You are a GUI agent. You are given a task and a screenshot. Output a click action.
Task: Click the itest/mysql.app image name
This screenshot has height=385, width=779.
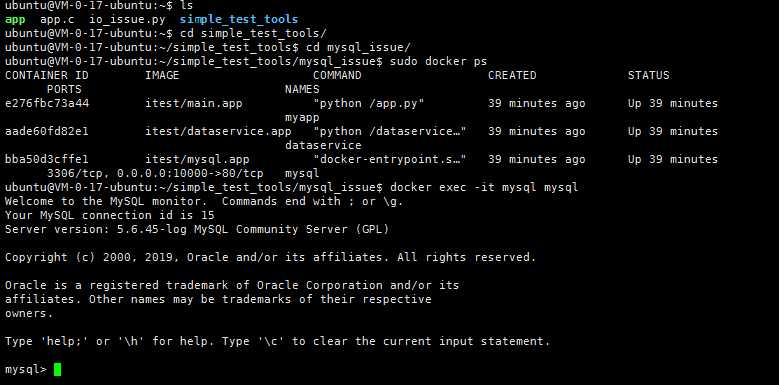tap(197, 159)
